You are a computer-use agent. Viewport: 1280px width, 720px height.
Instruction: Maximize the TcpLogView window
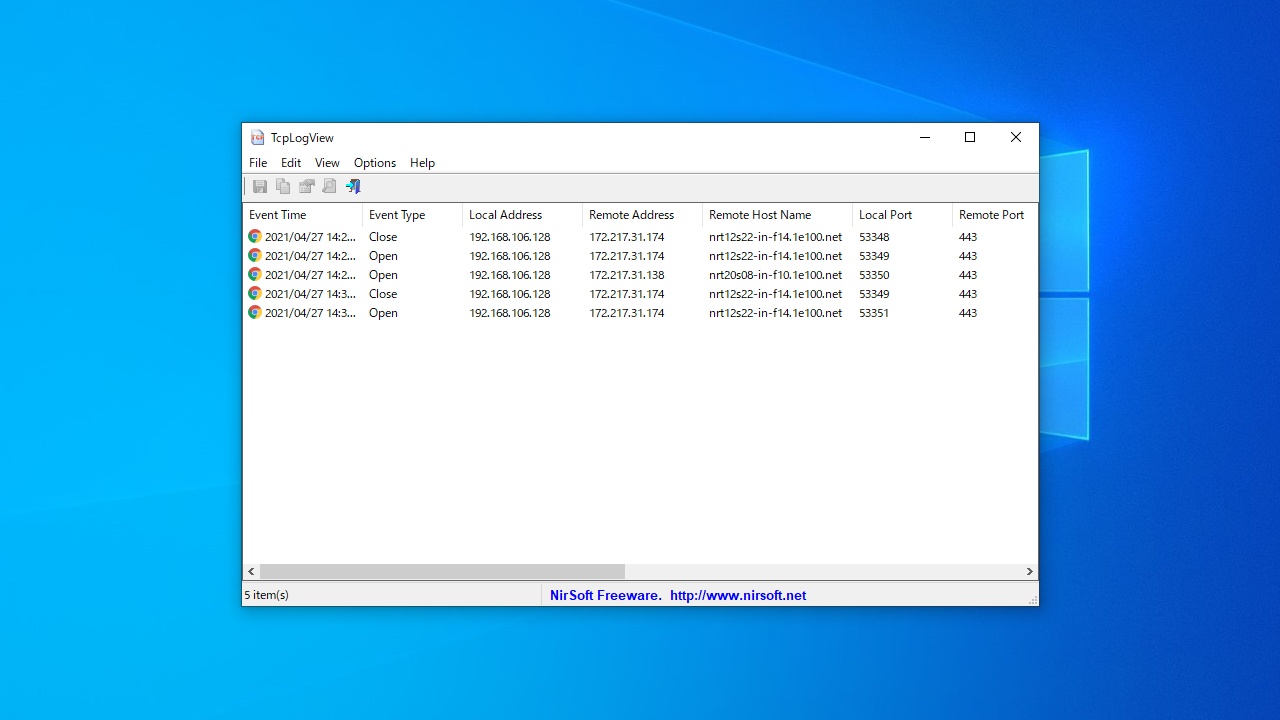pyautogui.click(x=970, y=138)
